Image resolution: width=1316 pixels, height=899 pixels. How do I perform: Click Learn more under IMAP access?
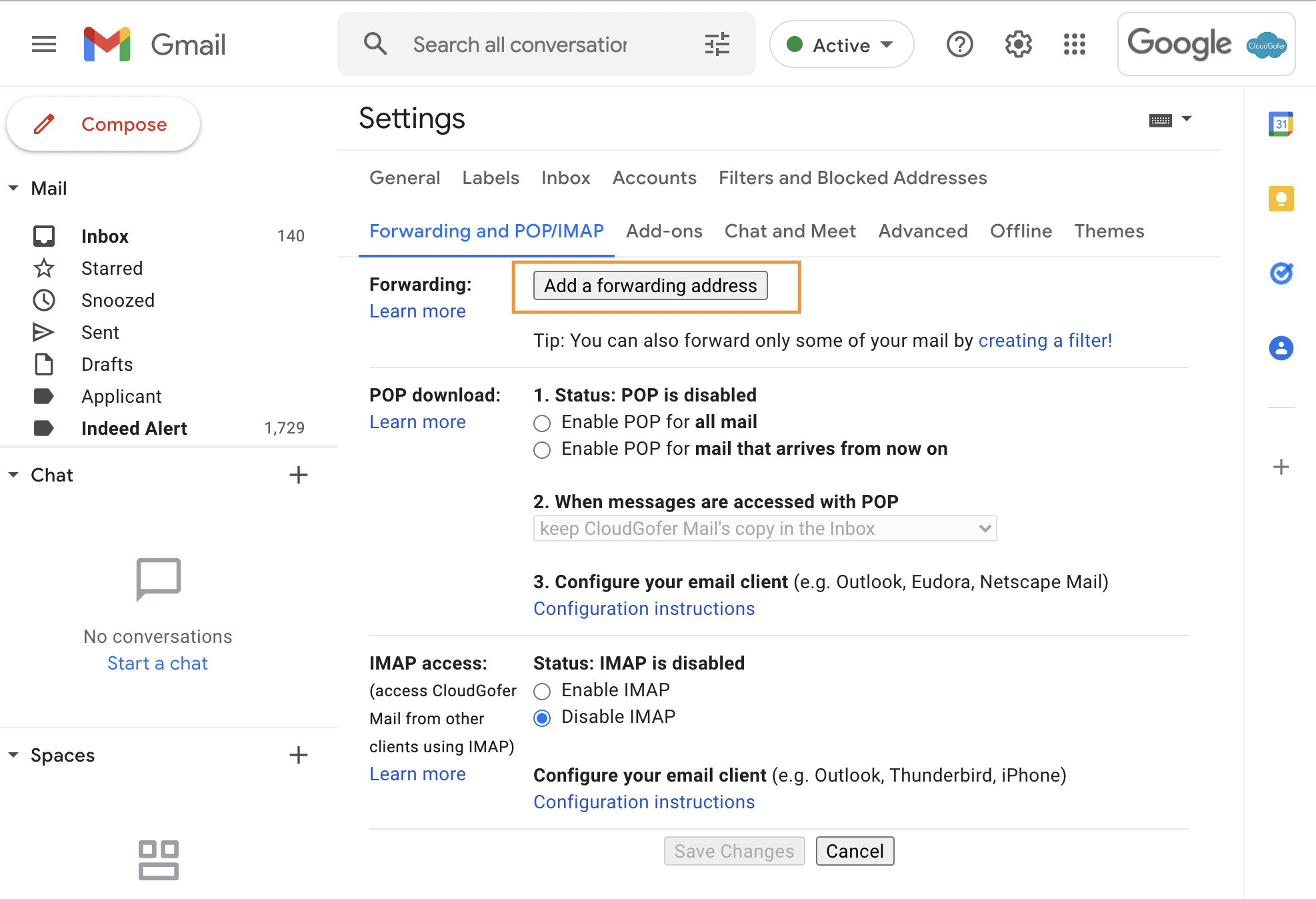pyautogui.click(x=417, y=774)
